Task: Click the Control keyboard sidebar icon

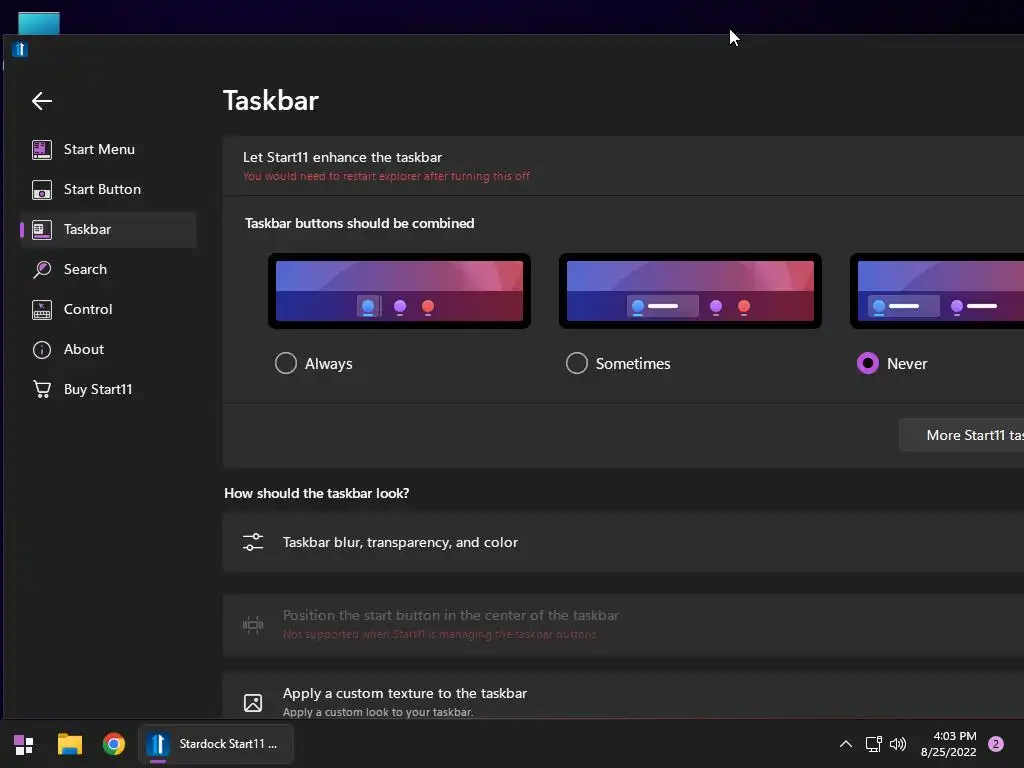Action: (42, 310)
